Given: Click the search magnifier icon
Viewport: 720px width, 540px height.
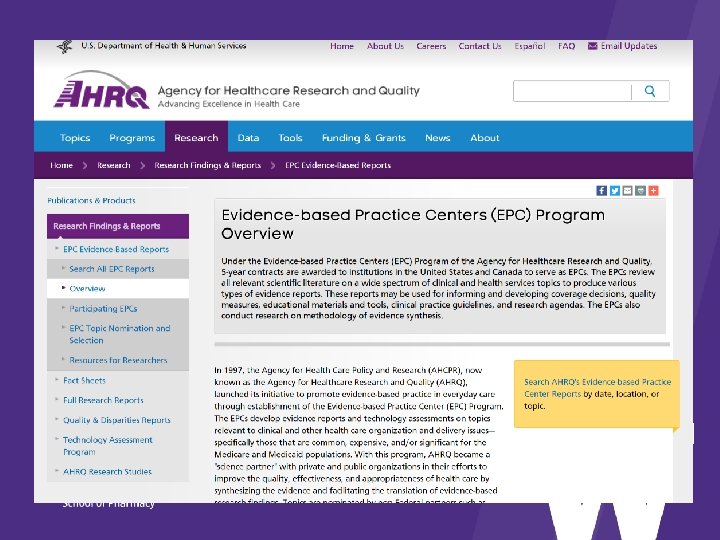Looking at the screenshot, I should [x=650, y=91].
